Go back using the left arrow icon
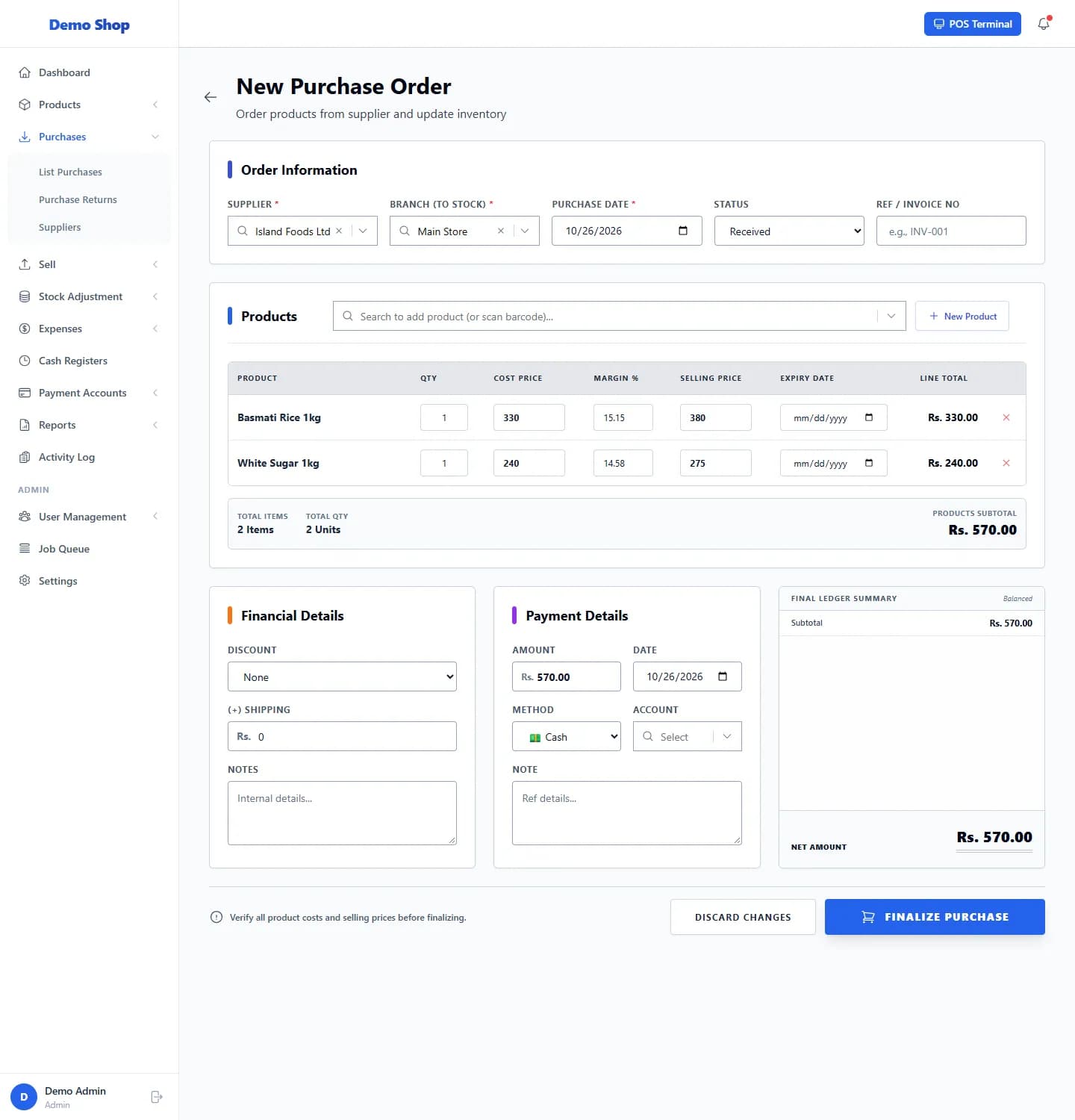 coord(211,97)
